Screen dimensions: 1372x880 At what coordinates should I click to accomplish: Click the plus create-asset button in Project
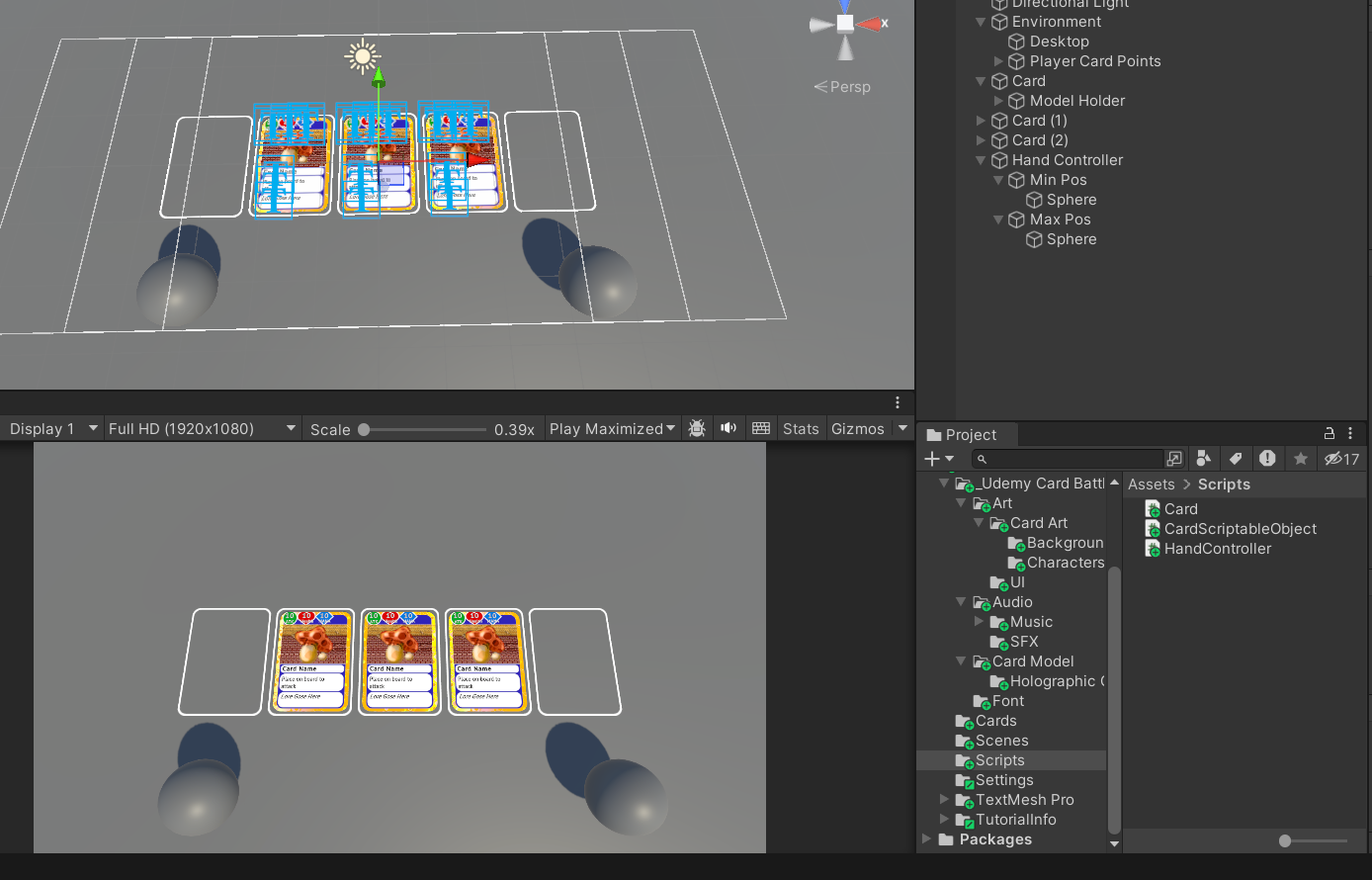931,459
